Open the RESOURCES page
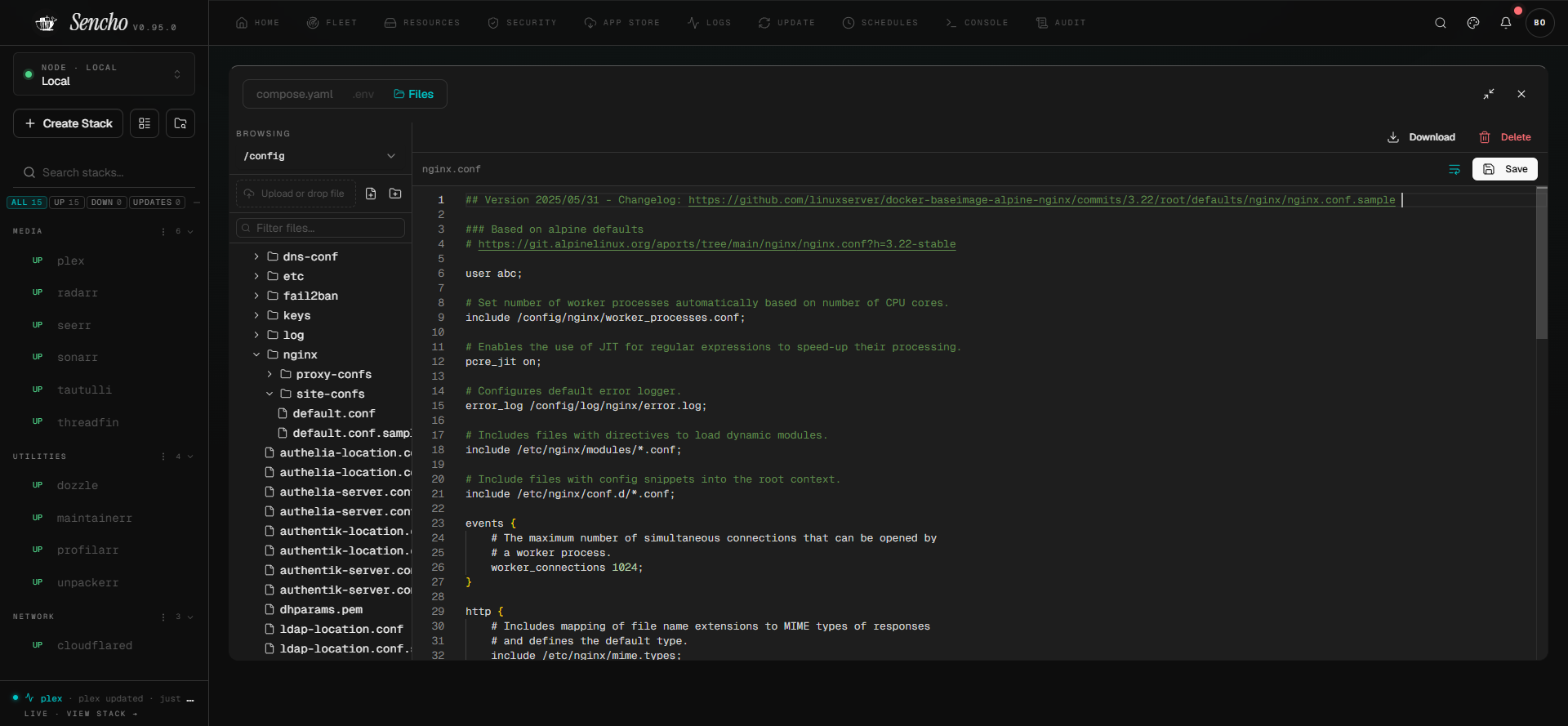 click(x=422, y=23)
